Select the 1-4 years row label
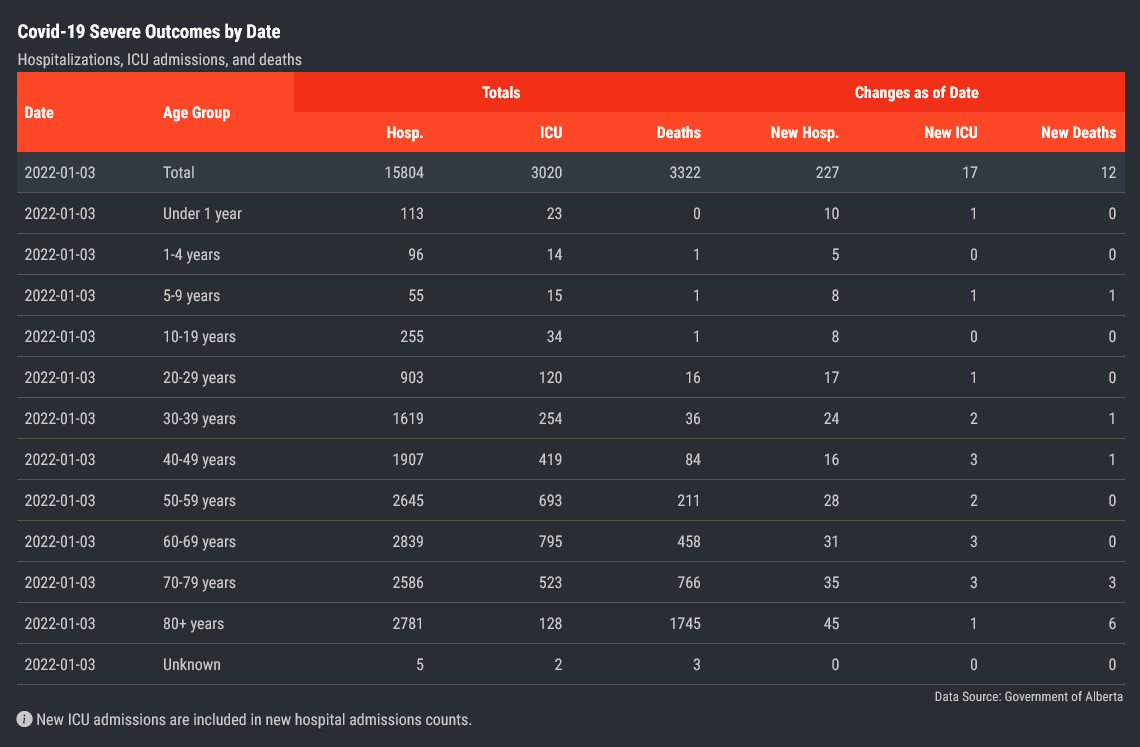The image size is (1140, 747). (191, 255)
